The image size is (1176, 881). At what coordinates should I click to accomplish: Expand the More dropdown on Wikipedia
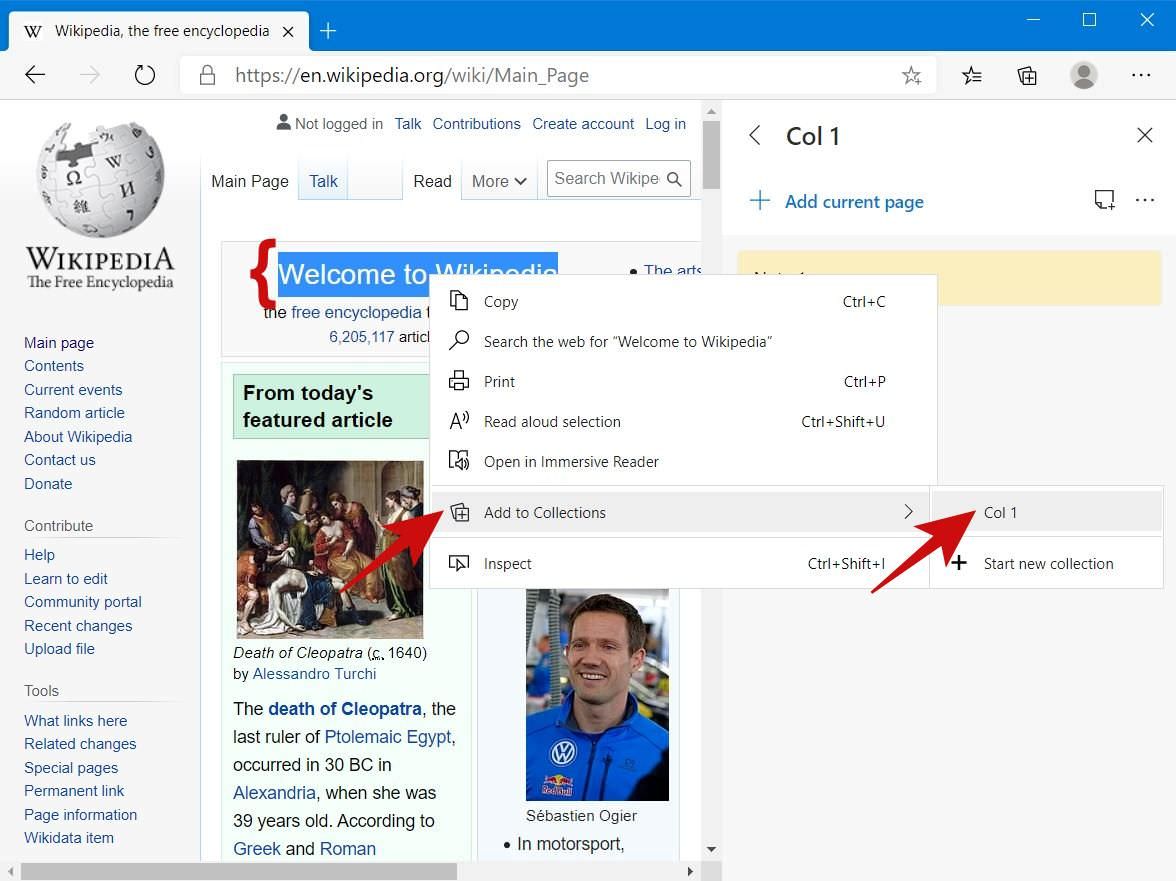[x=500, y=181]
